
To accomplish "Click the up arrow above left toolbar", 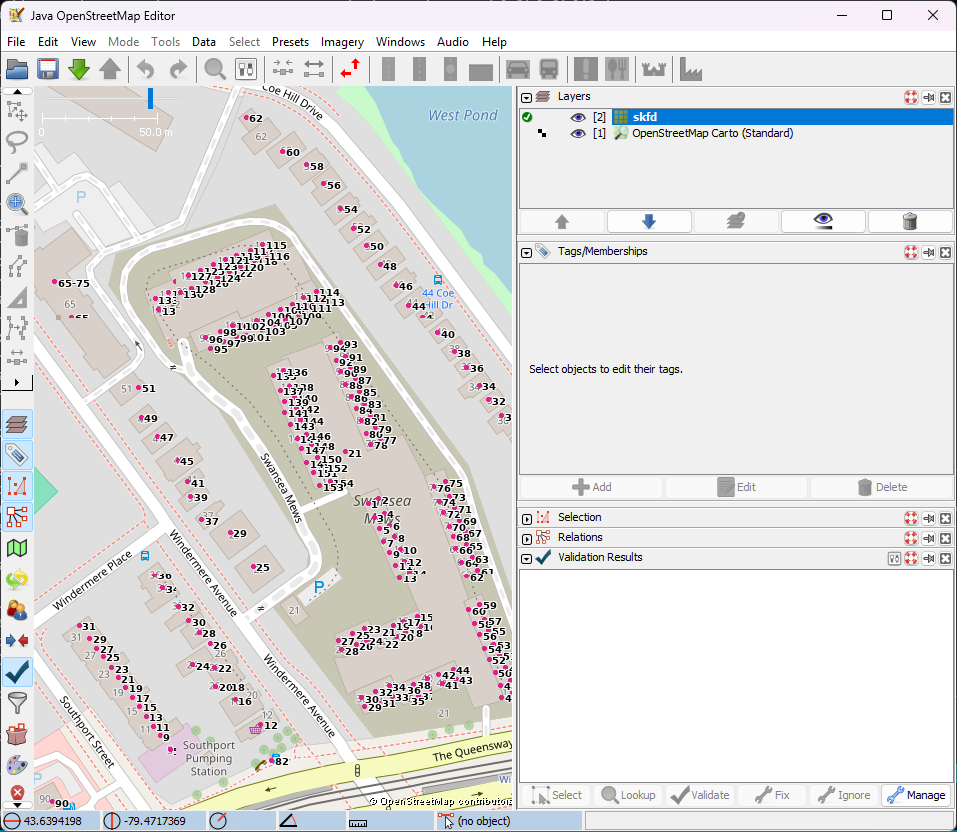I will [17, 91].
